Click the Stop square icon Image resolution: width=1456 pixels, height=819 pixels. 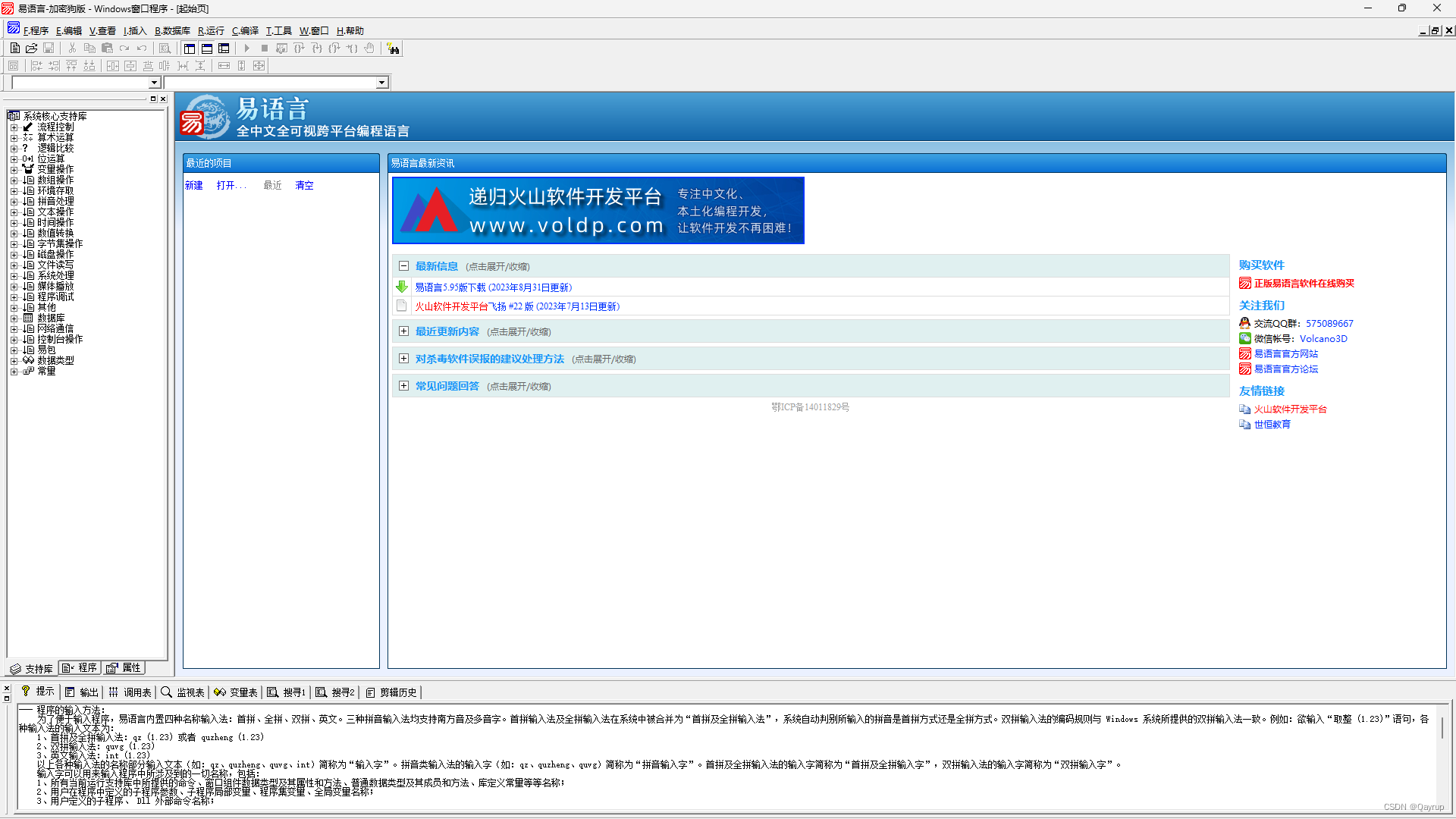[x=264, y=48]
